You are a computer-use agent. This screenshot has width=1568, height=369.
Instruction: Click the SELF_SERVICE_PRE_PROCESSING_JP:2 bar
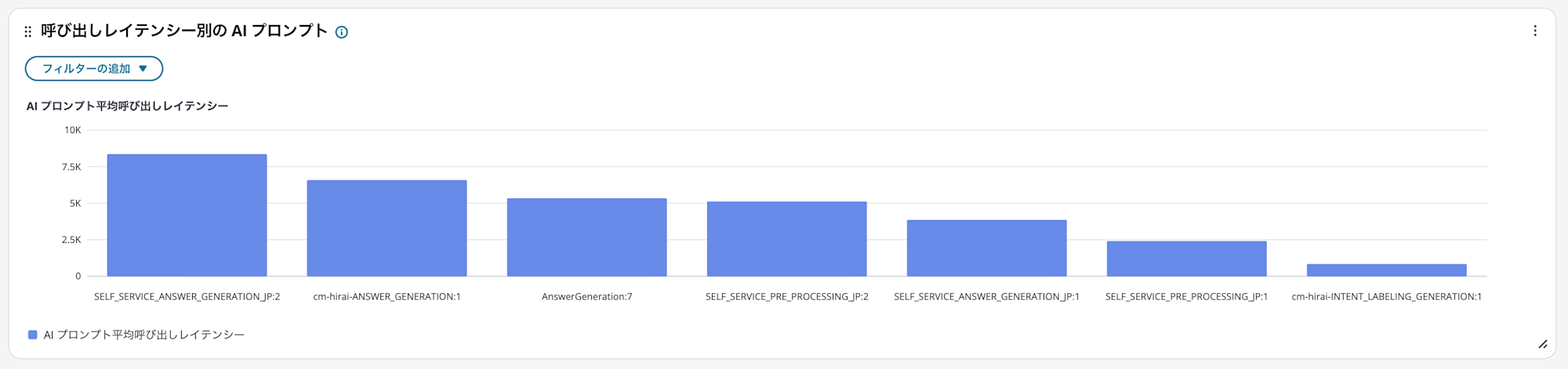(786, 239)
